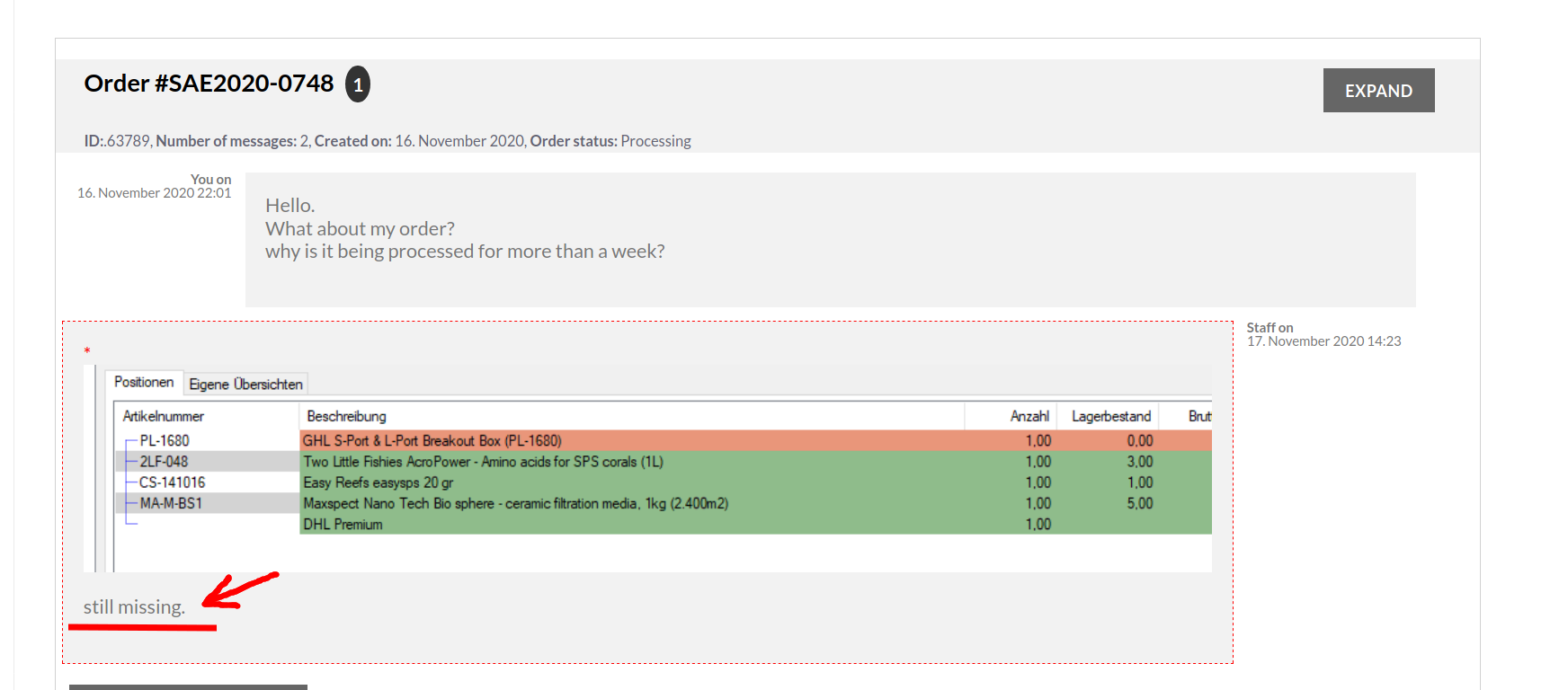Select tree item CS-141016
The height and width of the screenshot is (690, 1568).
point(172,482)
